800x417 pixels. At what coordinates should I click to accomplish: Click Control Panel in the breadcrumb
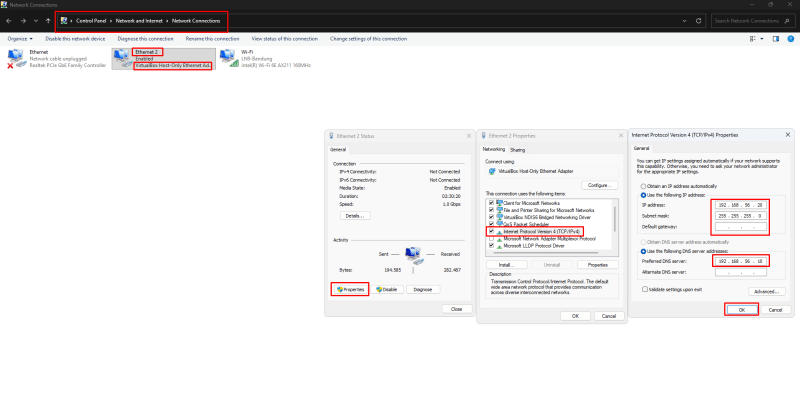click(x=91, y=21)
